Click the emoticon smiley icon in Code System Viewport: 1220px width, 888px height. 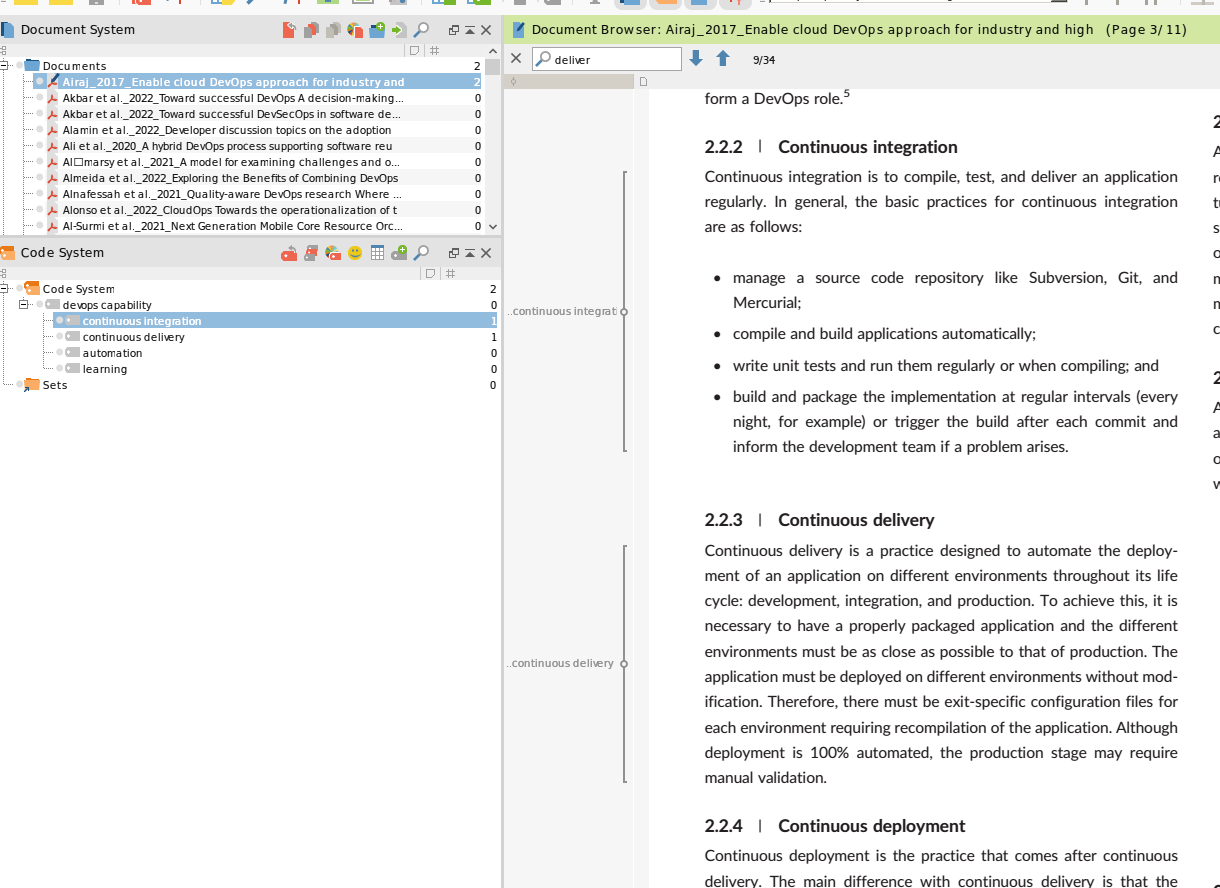[355, 253]
